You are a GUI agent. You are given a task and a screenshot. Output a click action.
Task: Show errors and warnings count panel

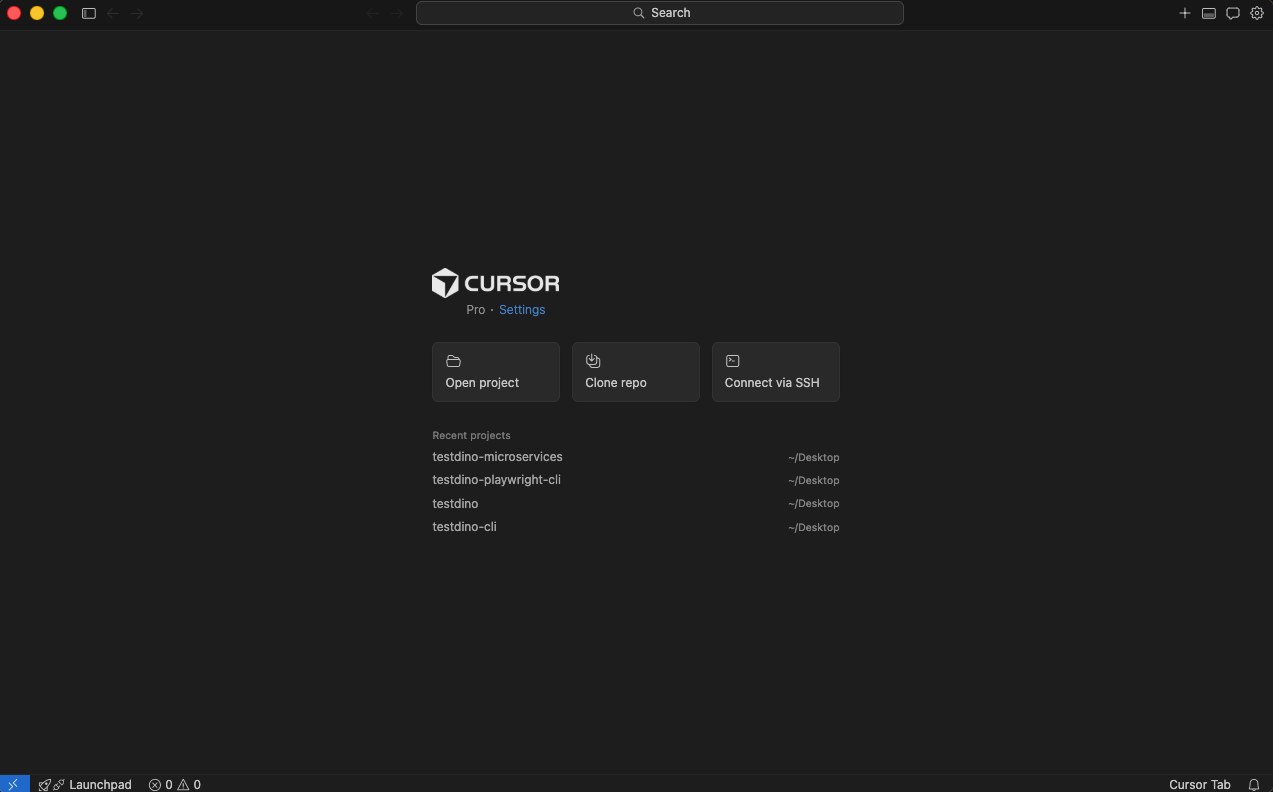coord(175,784)
